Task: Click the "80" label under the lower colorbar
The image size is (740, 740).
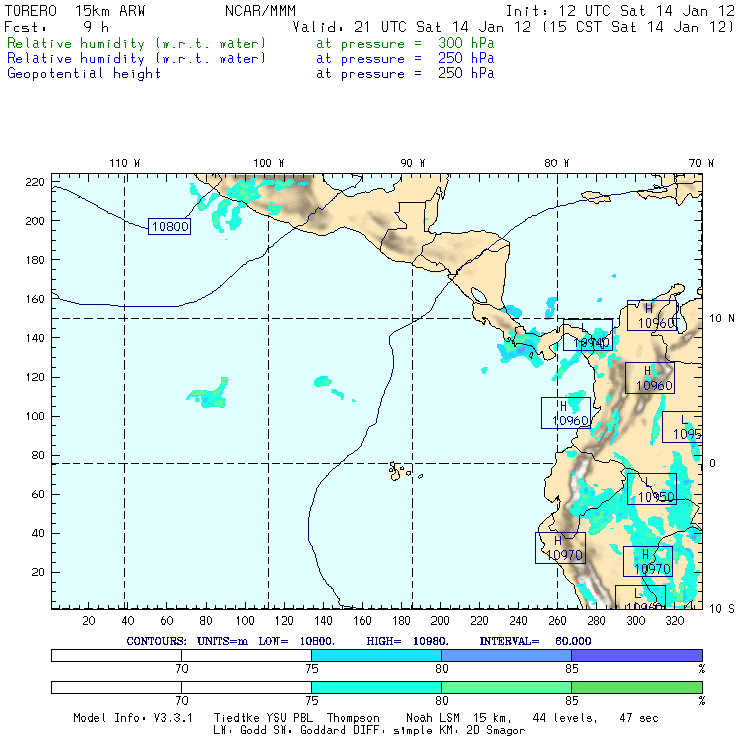Action: click(x=442, y=701)
